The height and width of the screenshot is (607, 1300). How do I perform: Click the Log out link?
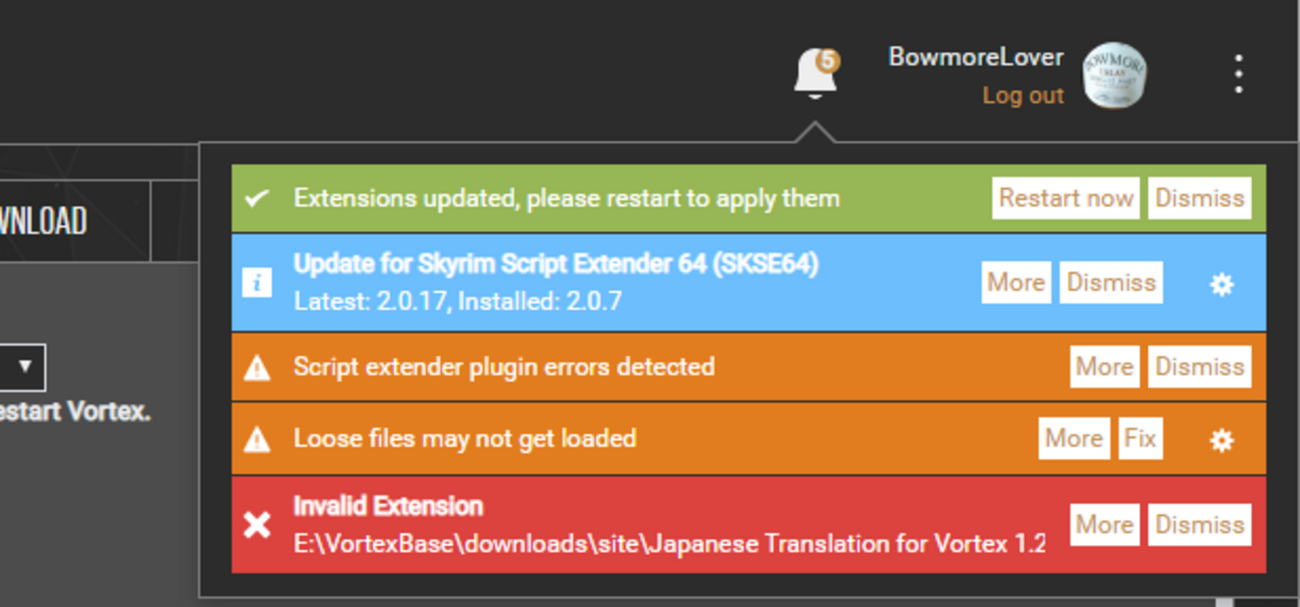point(1023,96)
